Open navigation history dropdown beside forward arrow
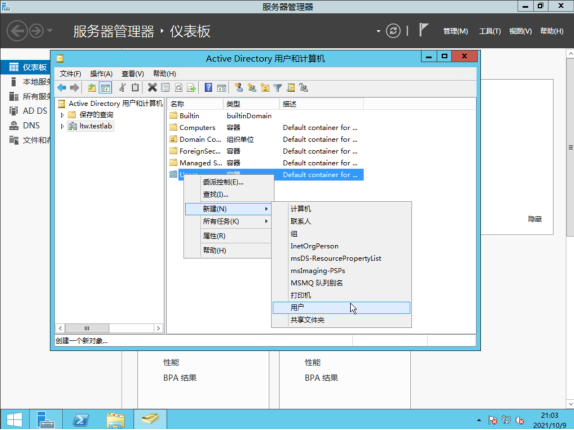 pyautogui.click(x=50, y=31)
